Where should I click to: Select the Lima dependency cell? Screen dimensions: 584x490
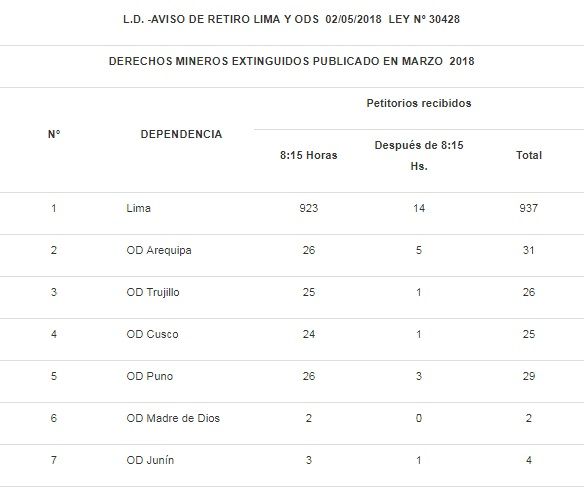coord(139,208)
